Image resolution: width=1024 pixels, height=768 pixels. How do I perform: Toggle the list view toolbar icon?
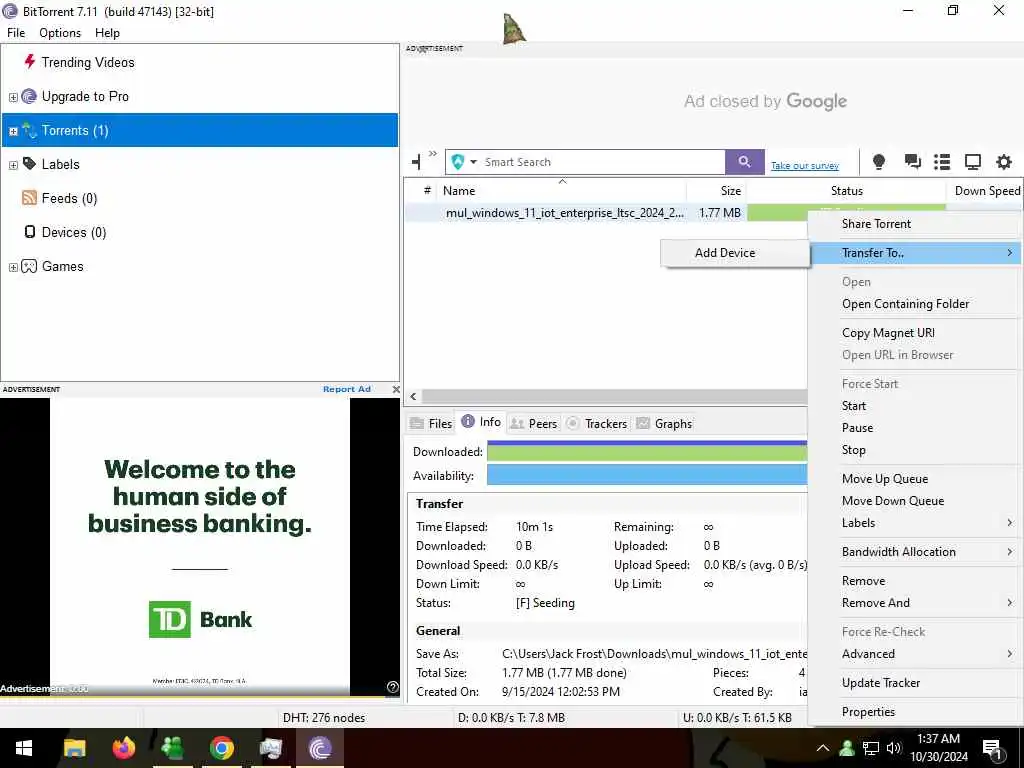(x=942, y=161)
